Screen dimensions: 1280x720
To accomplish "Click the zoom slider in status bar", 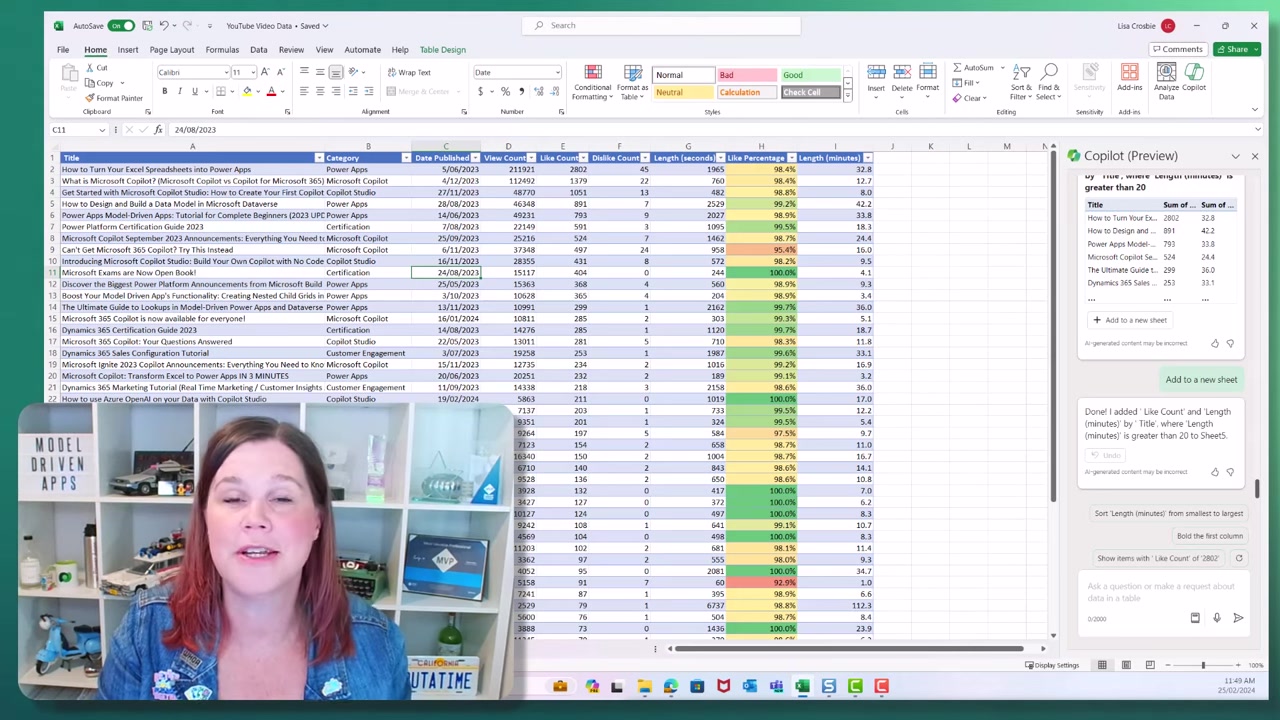I will pos(1203,665).
